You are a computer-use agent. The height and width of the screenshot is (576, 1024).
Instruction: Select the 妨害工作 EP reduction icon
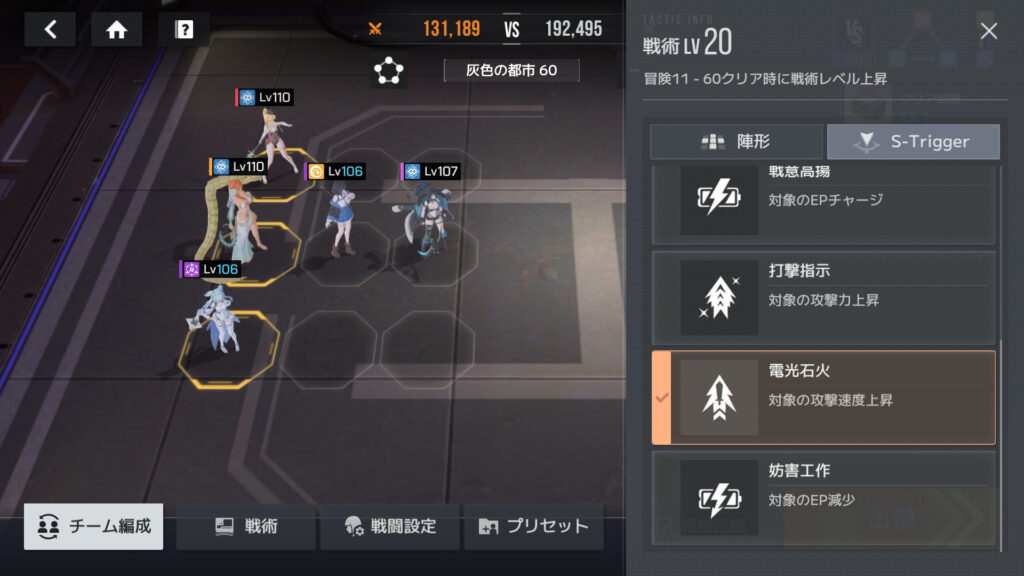719,498
